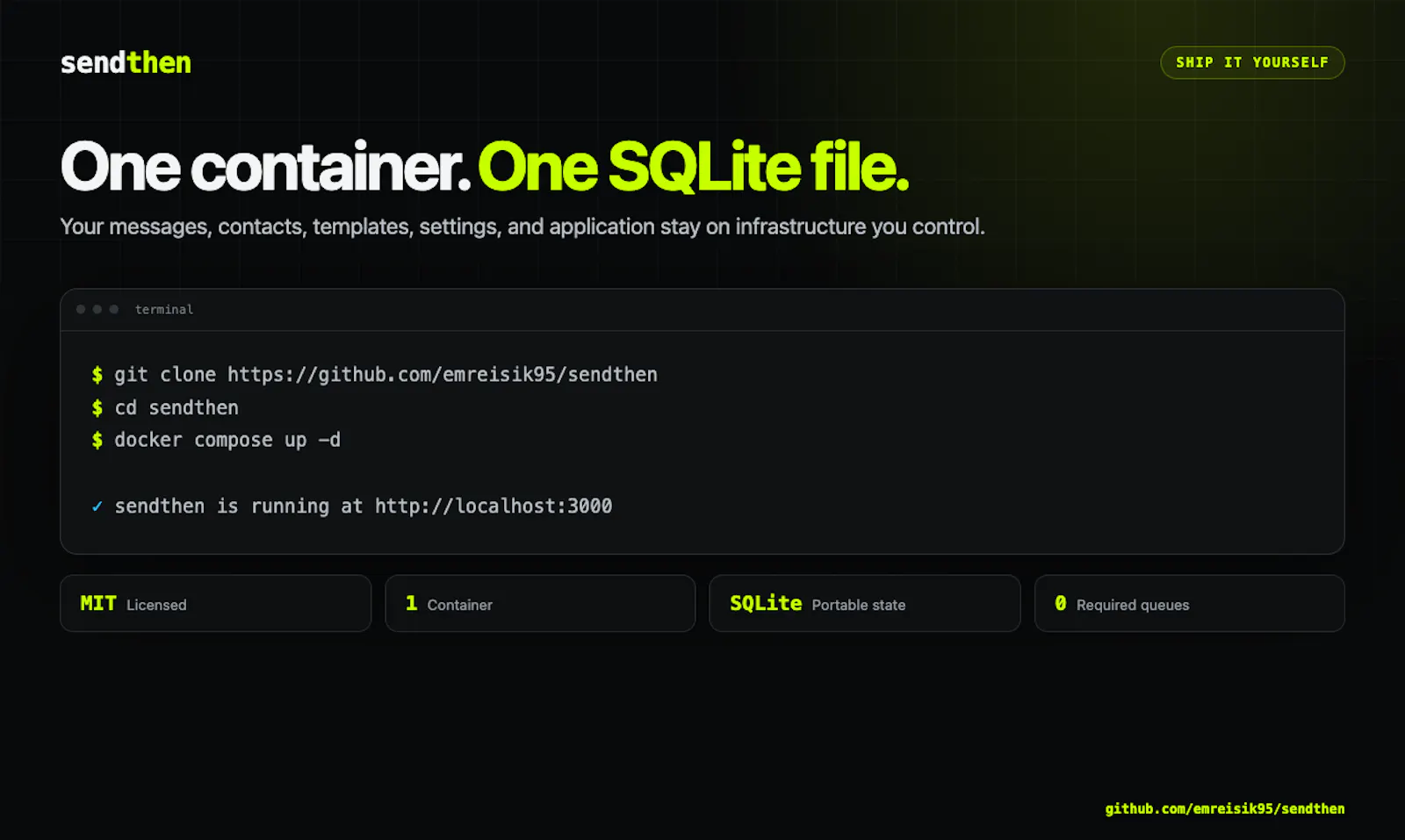Click the SHIP IT YOURSELF badge
The width and height of the screenshot is (1405, 840).
pos(1252,62)
